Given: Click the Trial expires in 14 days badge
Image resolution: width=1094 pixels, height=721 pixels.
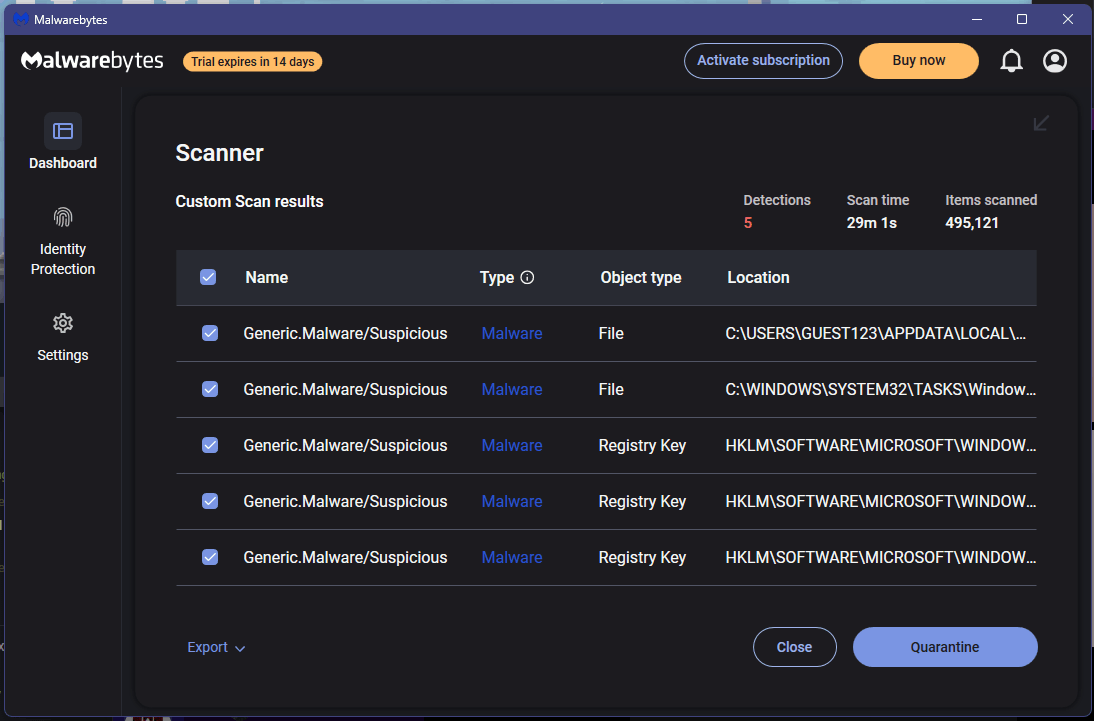Looking at the screenshot, I should [x=253, y=61].
